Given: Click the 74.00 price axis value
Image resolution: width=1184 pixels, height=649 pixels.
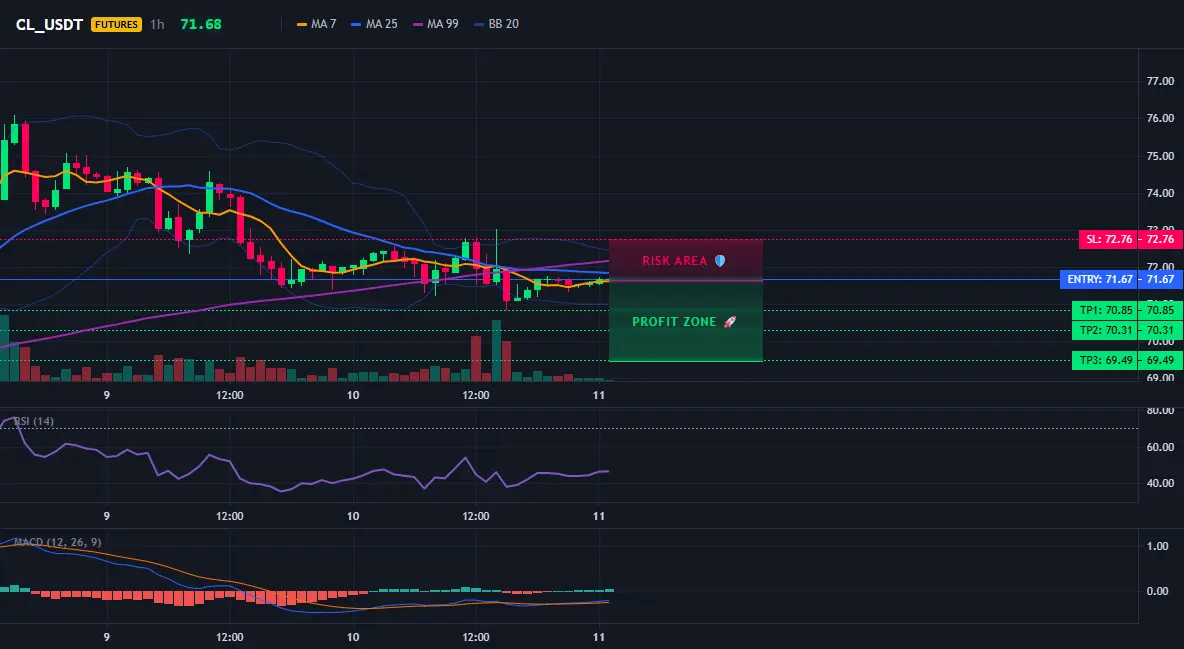Looking at the screenshot, I should tap(1160, 193).
